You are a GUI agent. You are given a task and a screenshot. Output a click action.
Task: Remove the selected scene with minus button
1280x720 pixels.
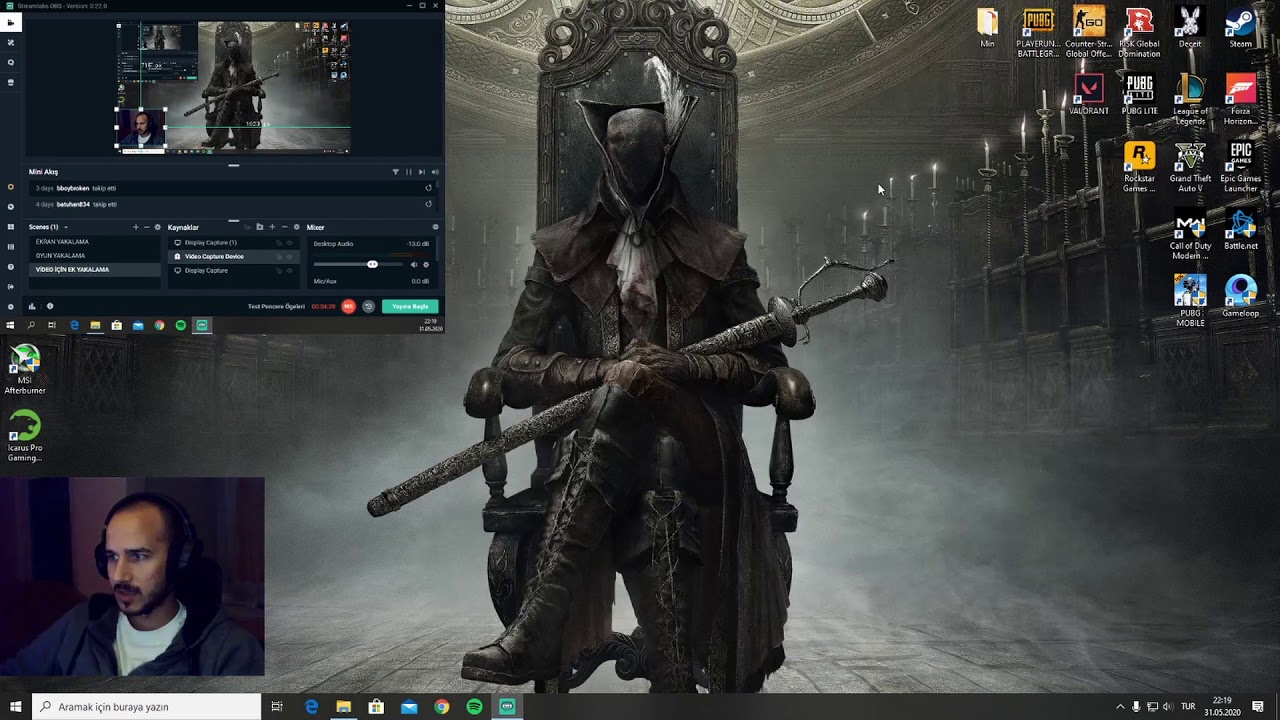click(147, 227)
